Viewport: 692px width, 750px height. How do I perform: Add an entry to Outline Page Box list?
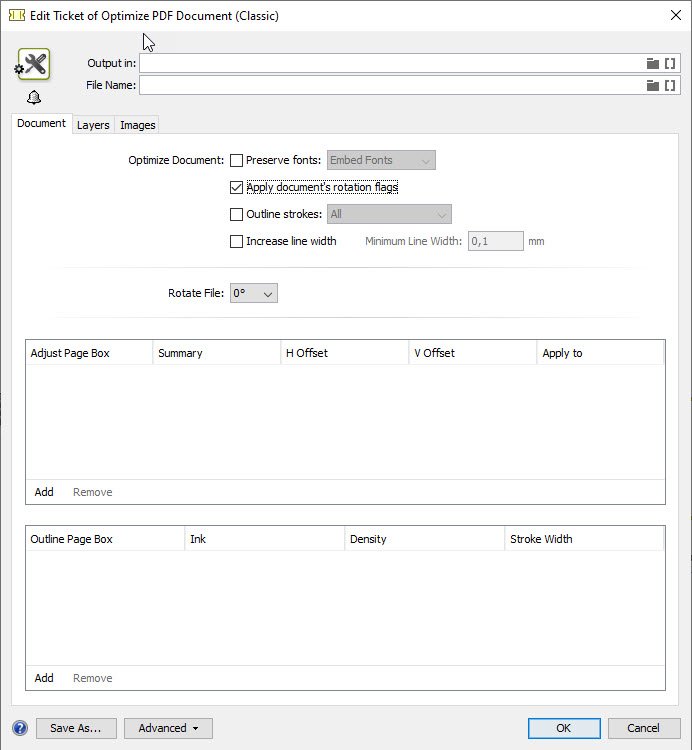[x=44, y=678]
